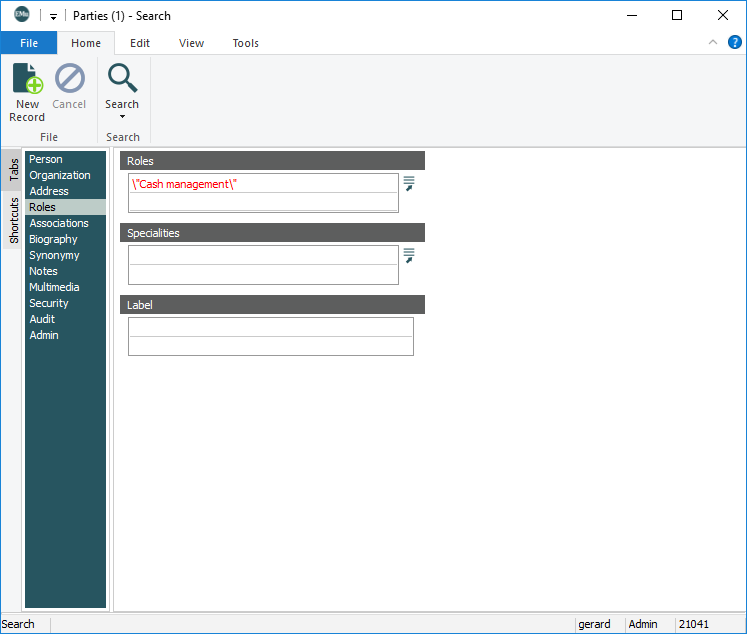Open the Tools ribbon tab
Viewport: 747px width, 634px height.
pos(245,43)
